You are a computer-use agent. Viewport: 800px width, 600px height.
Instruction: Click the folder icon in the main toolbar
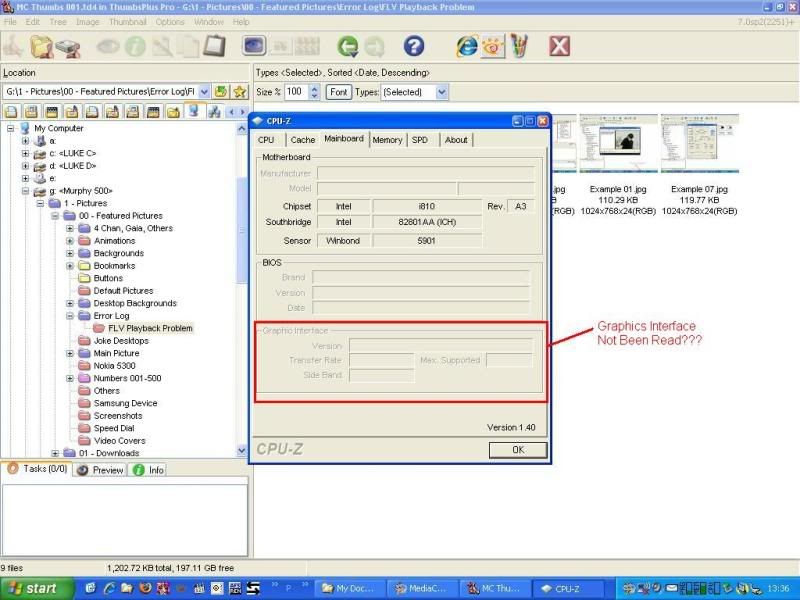click(x=42, y=46)
